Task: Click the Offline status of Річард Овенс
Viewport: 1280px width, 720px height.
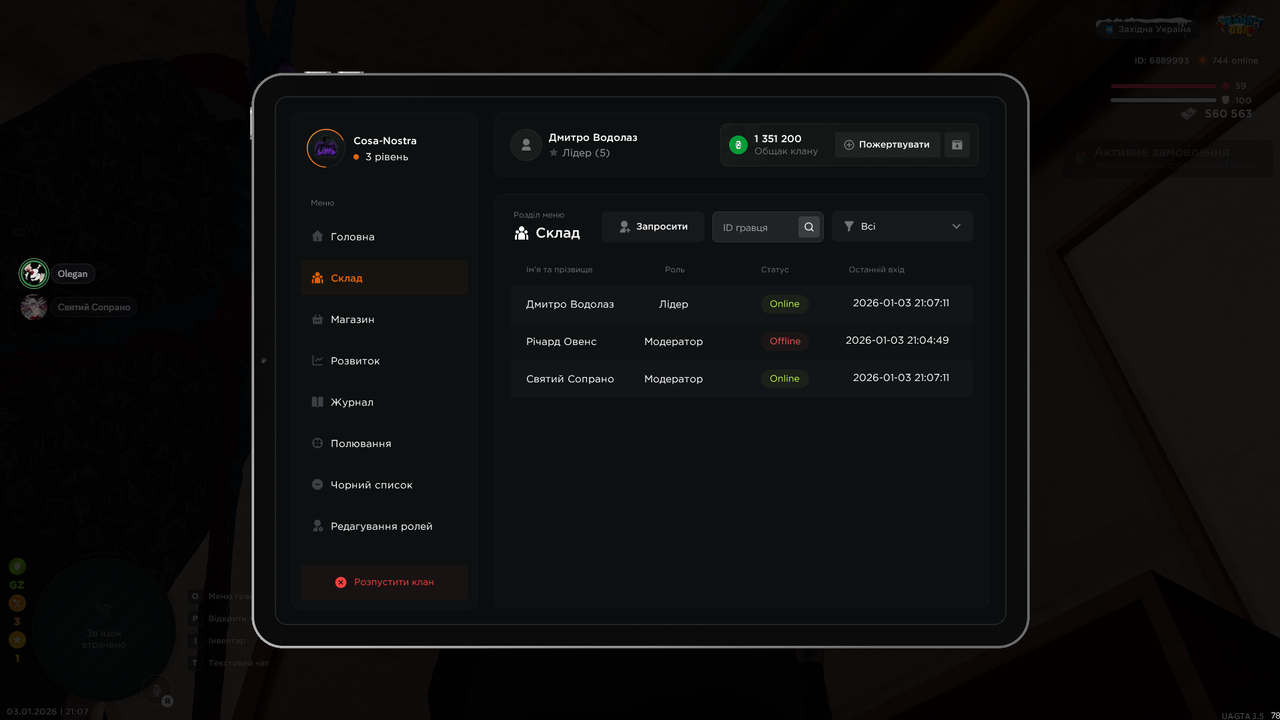Action: (785, 341)
